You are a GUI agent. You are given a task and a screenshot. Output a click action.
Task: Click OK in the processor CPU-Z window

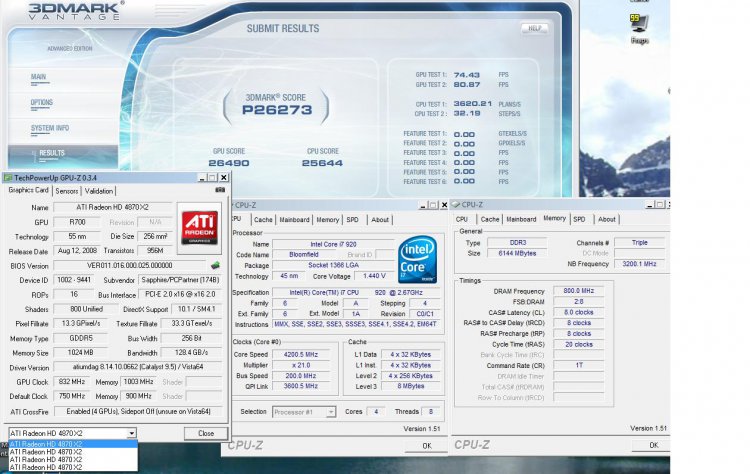pyautogui.click(x=427, y=445)
